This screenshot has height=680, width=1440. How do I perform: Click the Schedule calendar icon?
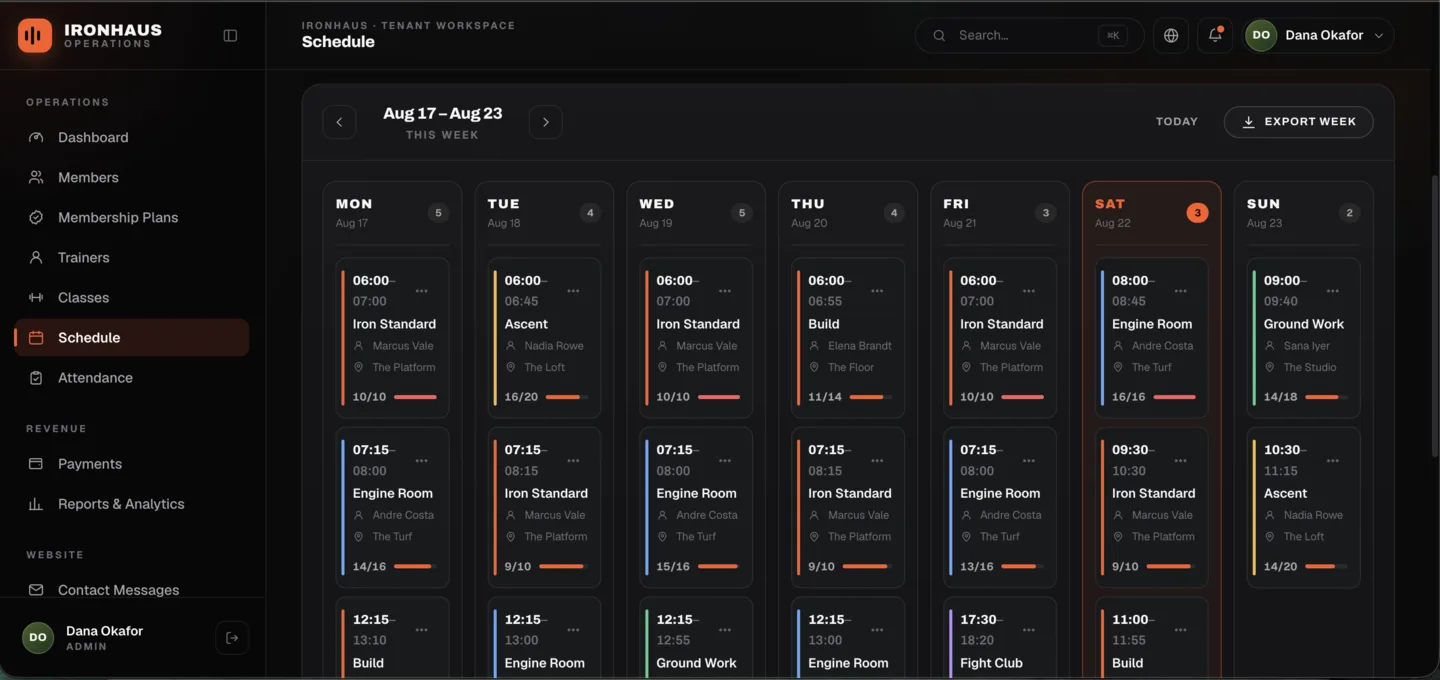(x=36, y=337)
